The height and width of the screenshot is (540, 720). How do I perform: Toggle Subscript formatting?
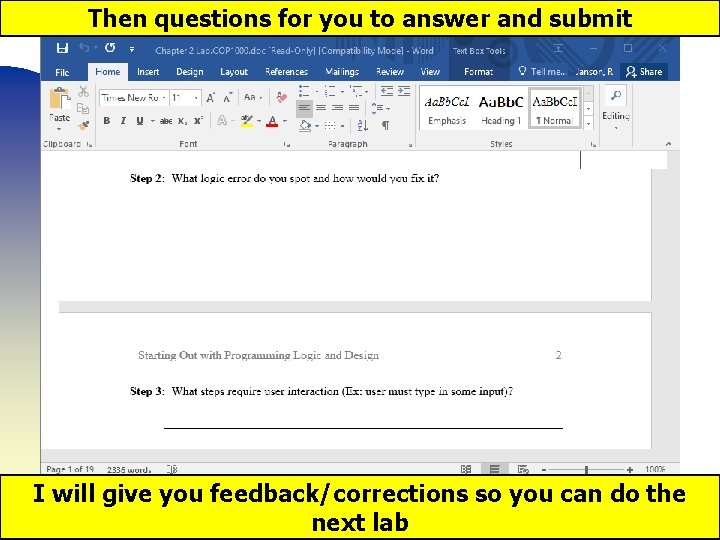coord(182,121)
